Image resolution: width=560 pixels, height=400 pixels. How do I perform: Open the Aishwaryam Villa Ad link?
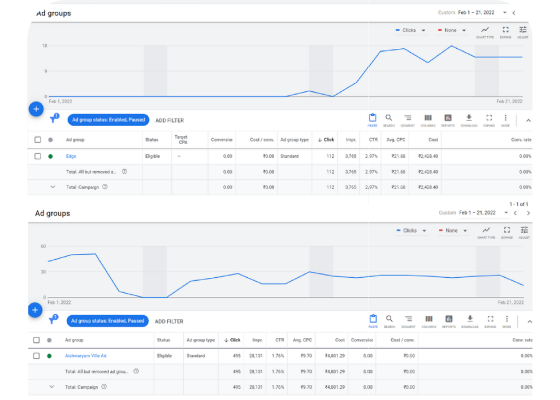[x=86, y=356]
